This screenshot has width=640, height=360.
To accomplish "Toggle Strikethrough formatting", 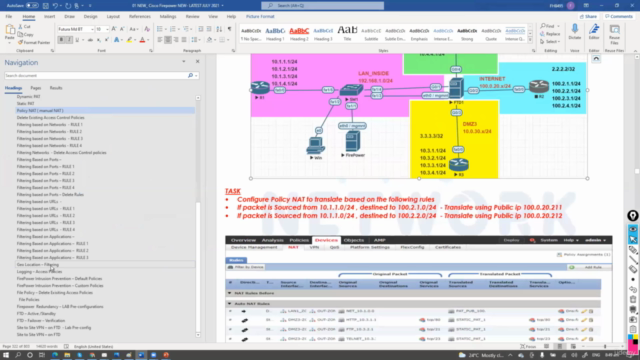I will pyautogui.click(x=90, y=40).
